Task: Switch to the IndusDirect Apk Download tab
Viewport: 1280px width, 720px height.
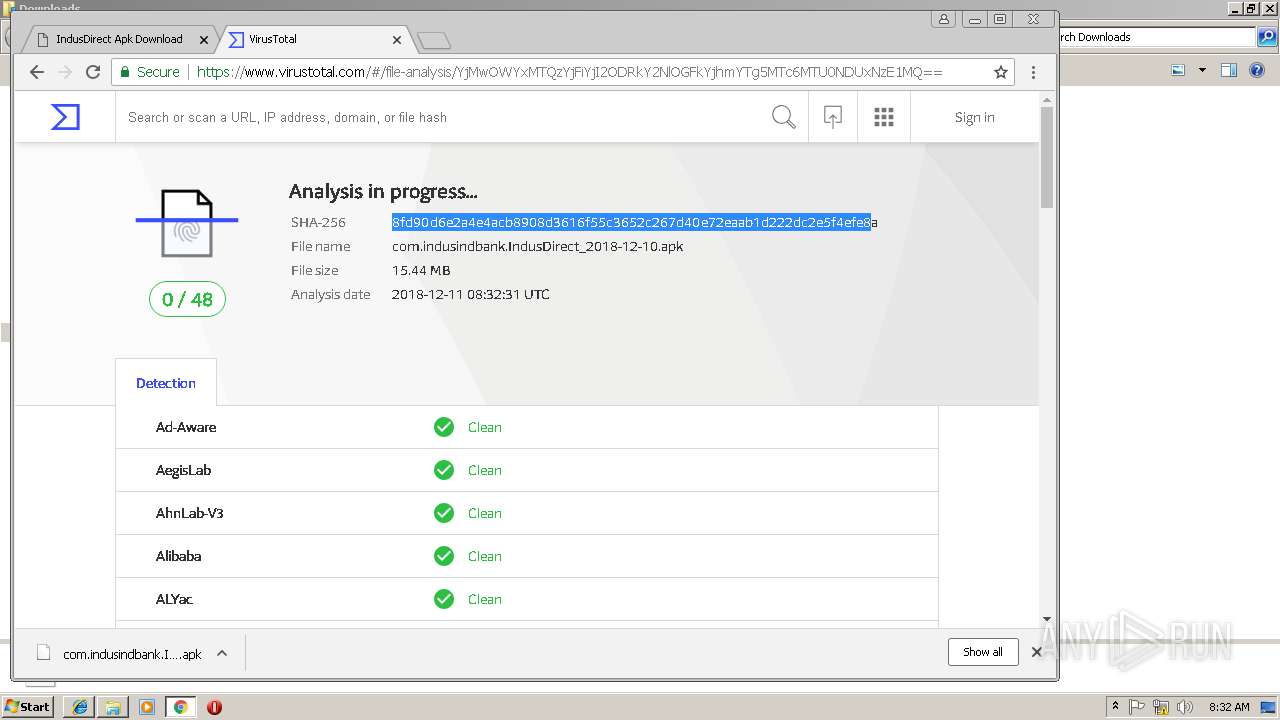Action: 119,39
